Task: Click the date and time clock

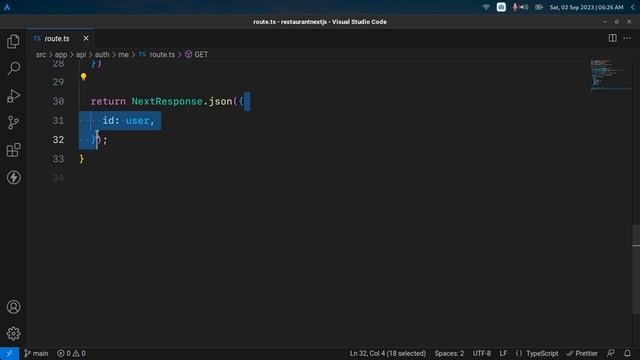Action: coord(586,7)
